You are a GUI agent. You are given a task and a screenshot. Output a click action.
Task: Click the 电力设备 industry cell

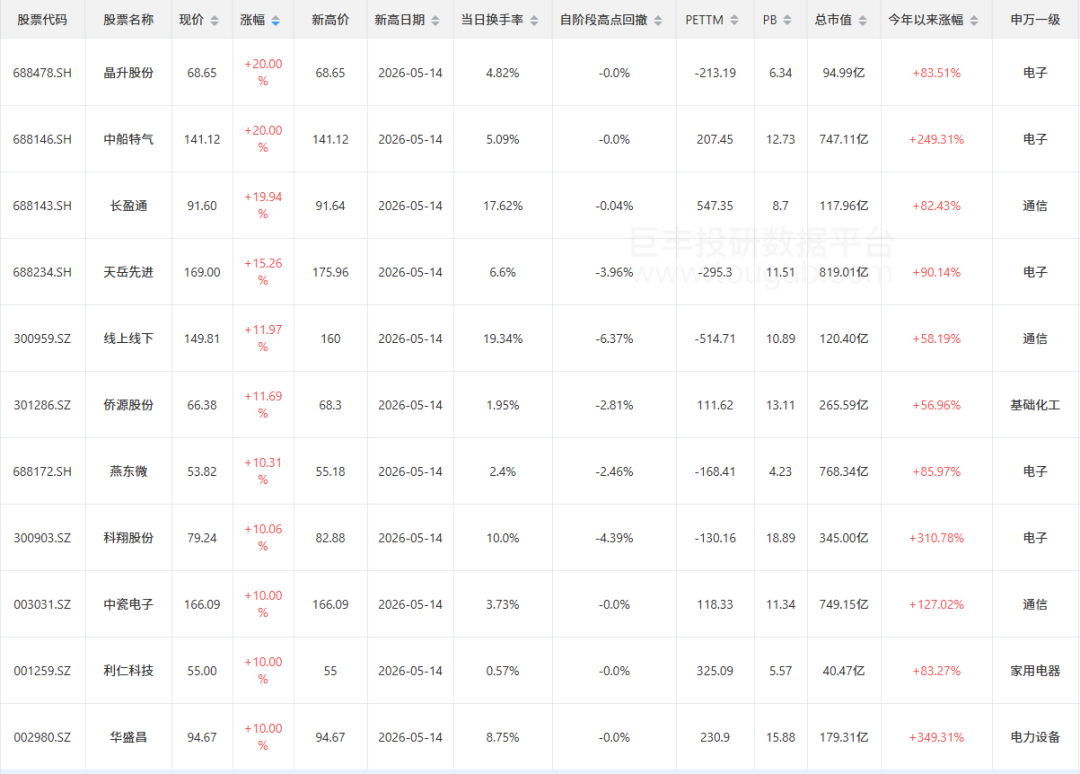click(x=1035, y=738)
